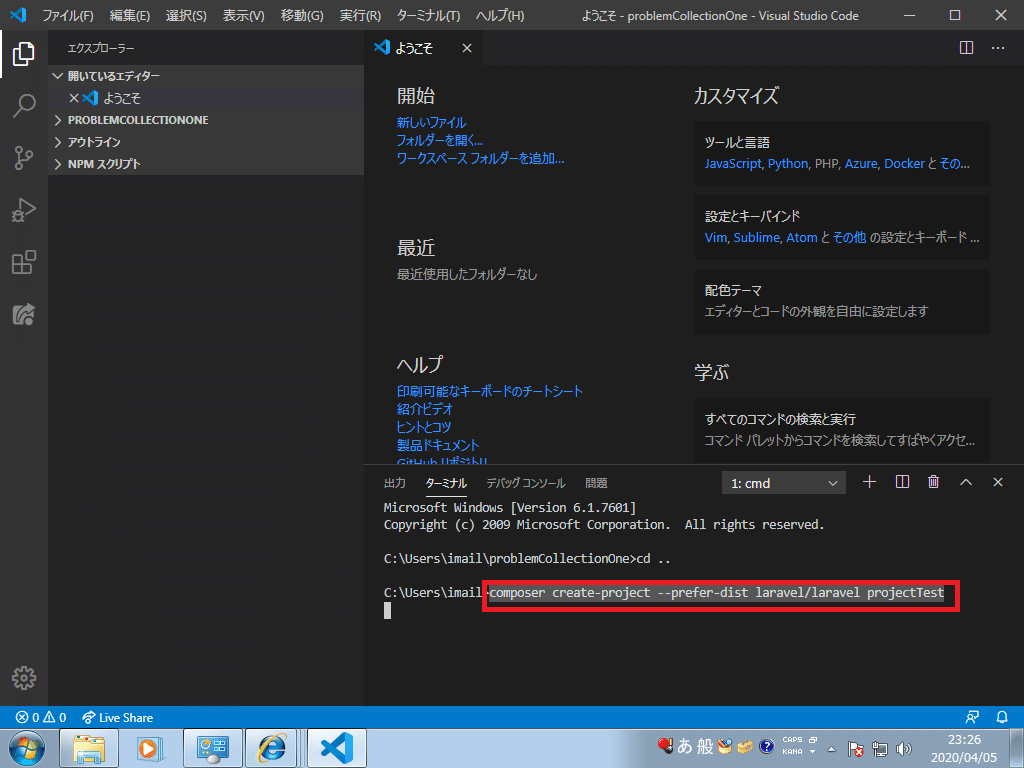Click Live Share in status bar
This screenshot has width=1024, height=768.
point(118,717)
